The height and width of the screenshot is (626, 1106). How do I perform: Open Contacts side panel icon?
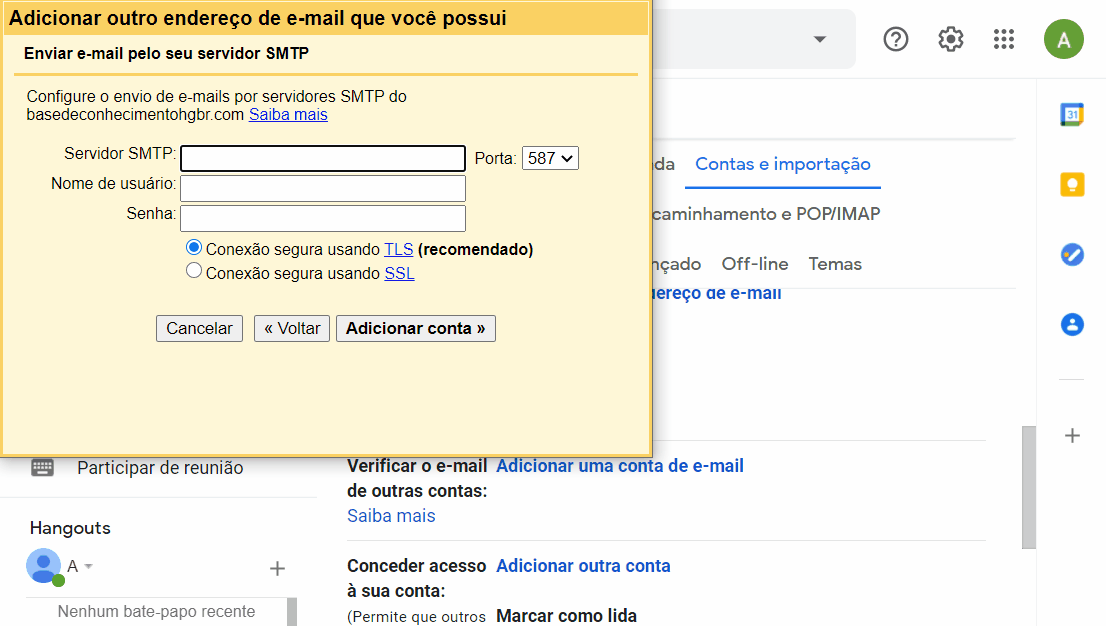point(1071,324)
